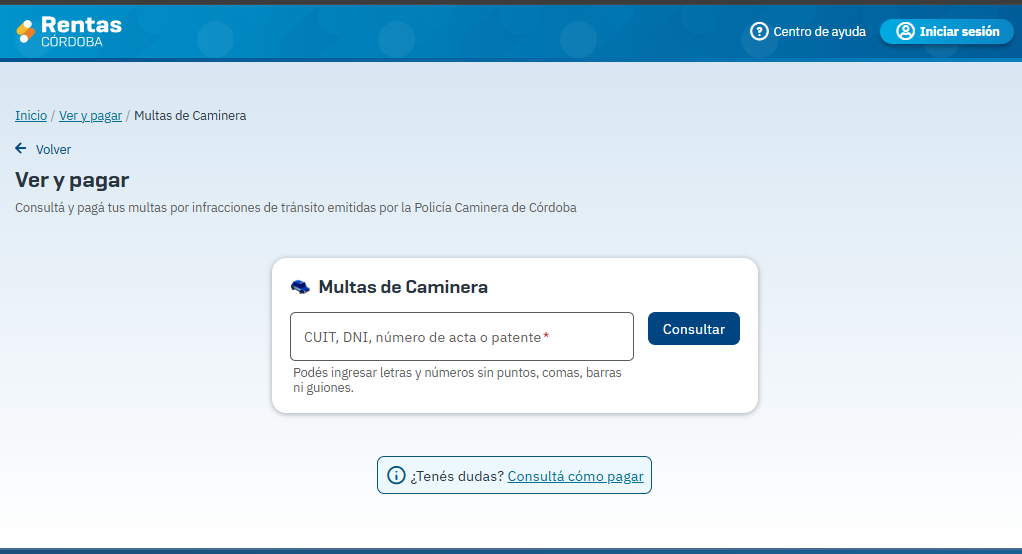This screenshot has height=554, width=1022.
Task: Open Centro de ayuda
Action: point(819,31)
